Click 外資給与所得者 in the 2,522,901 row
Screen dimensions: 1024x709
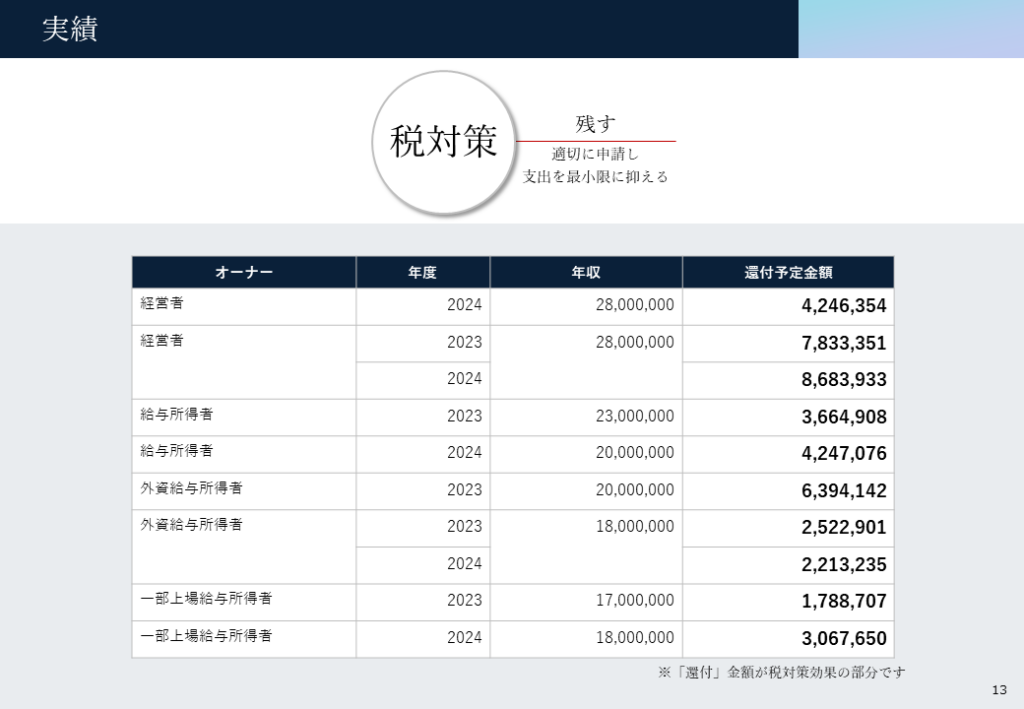pos(191,524)
